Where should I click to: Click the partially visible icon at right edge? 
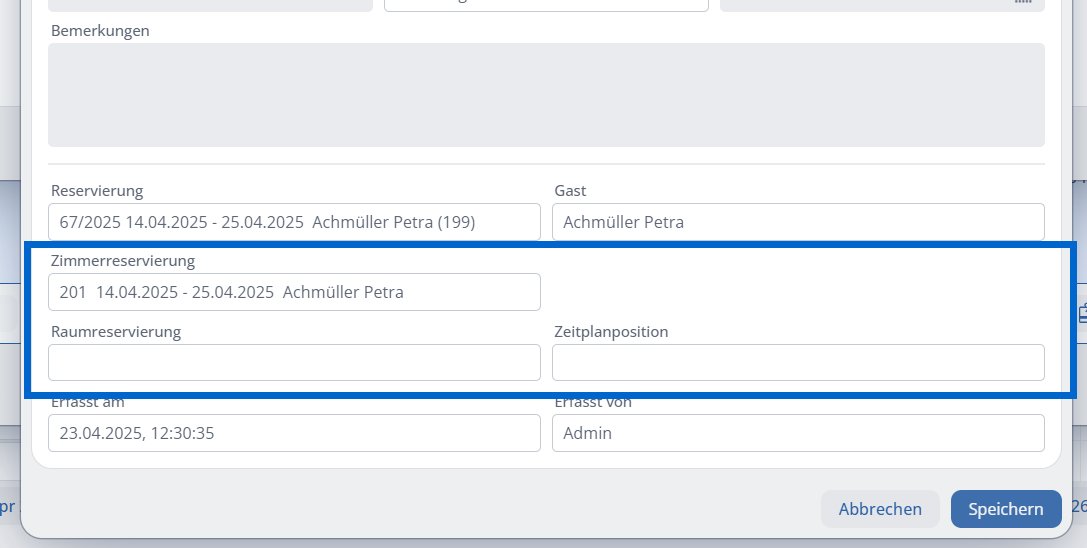click(1082, 313)
